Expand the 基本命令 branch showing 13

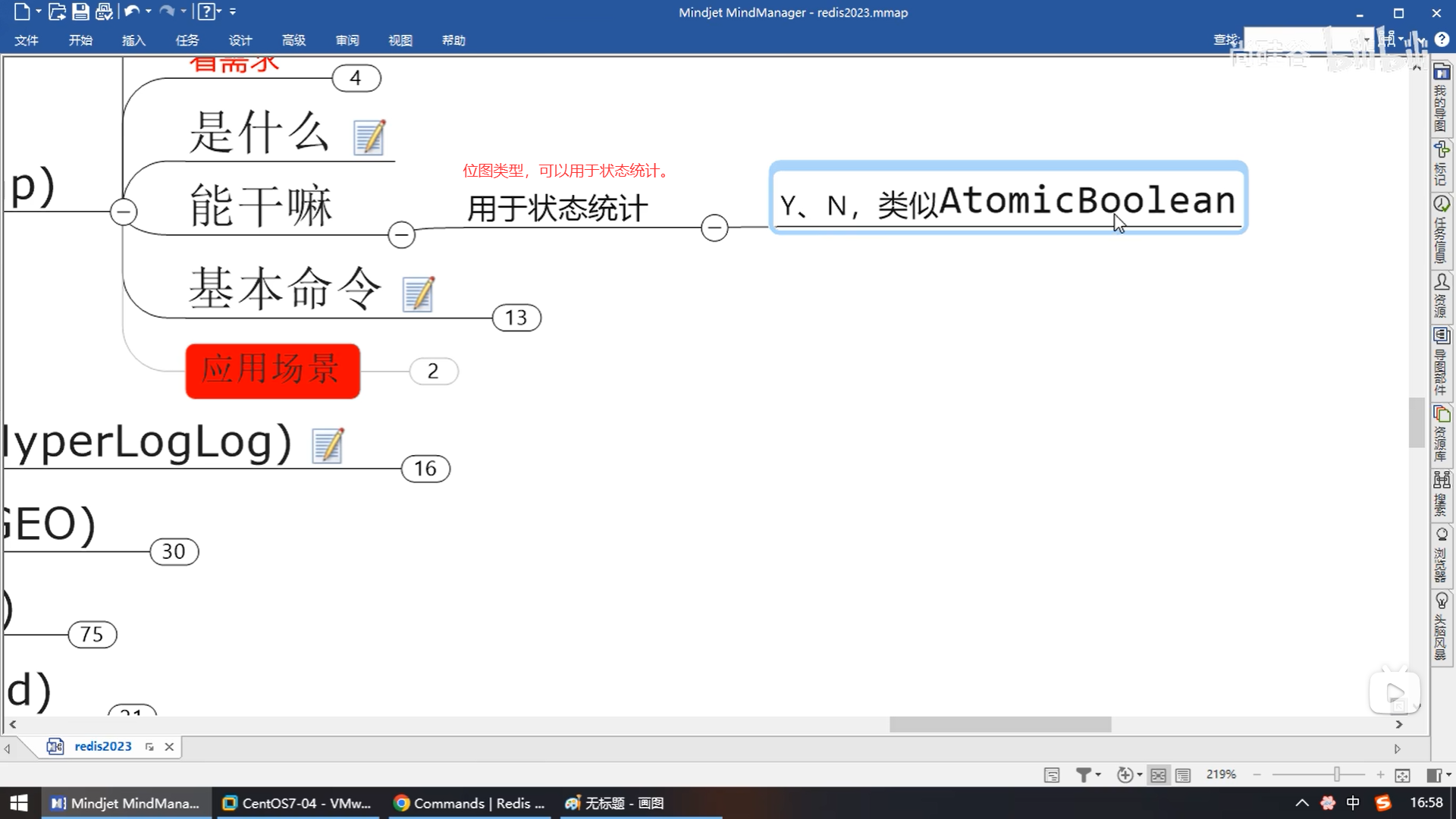pyautogui.click(x=516, y=318)
